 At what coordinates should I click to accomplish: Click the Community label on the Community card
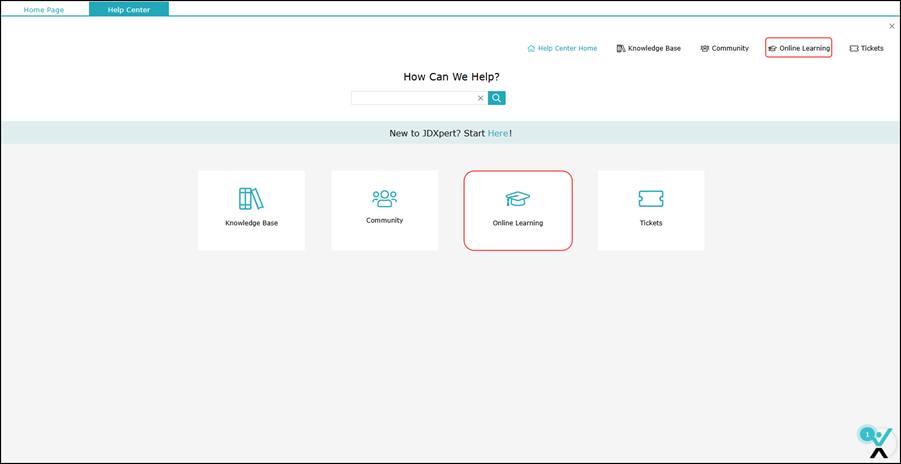tap(384, 220)
